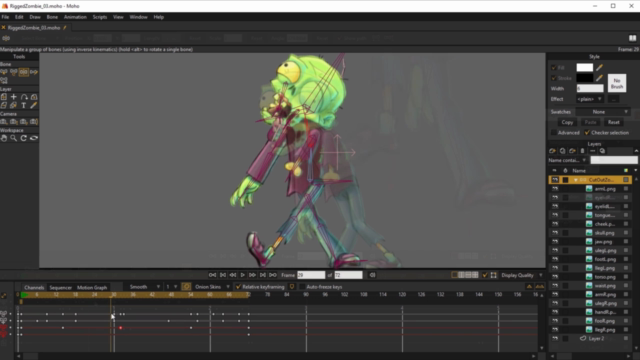640x360 pixels.
Task: Select the Transform Layer tool
Action: [4, 97]
